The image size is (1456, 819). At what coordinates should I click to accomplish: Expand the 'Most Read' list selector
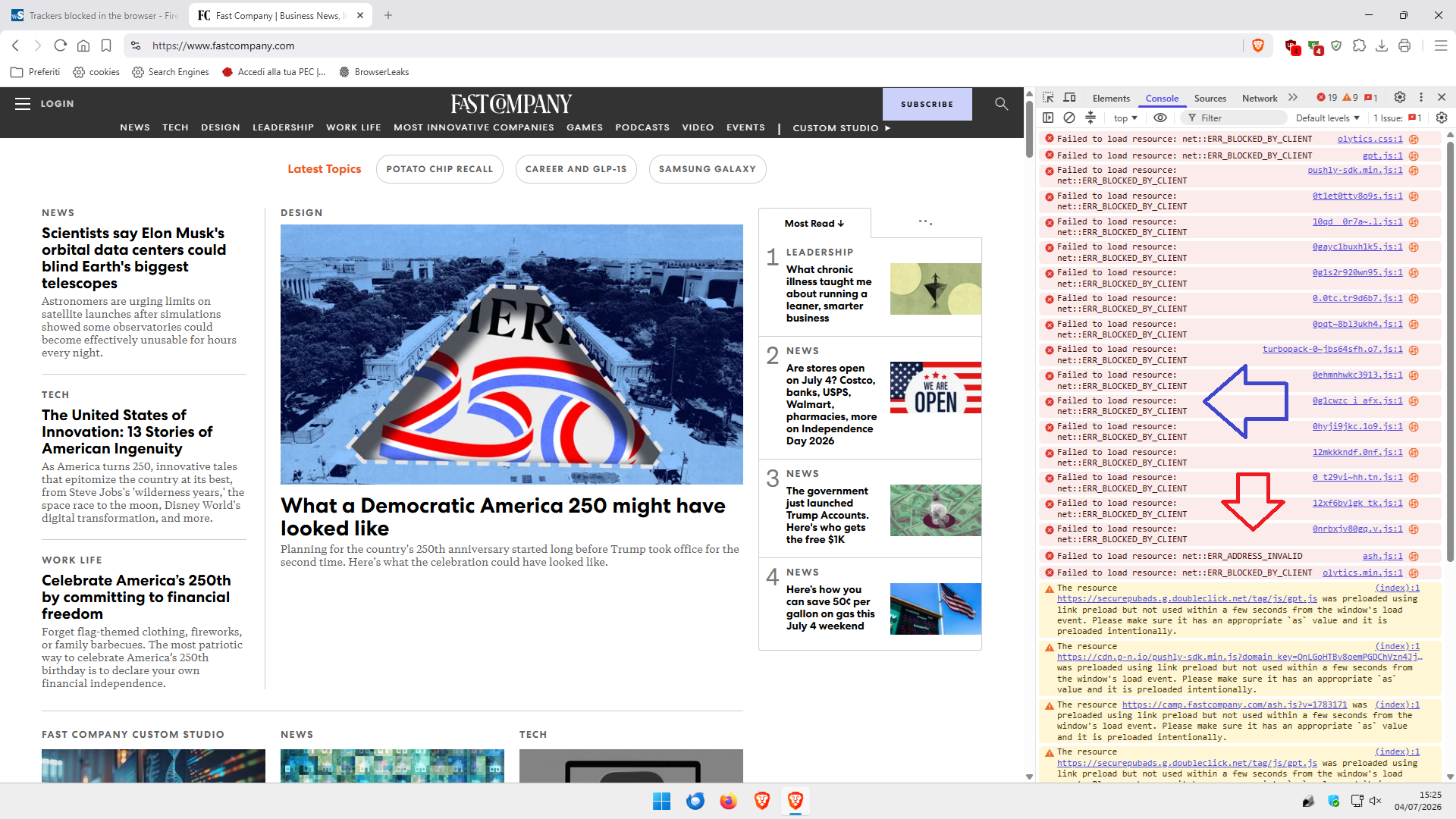[x=814, y=224]
